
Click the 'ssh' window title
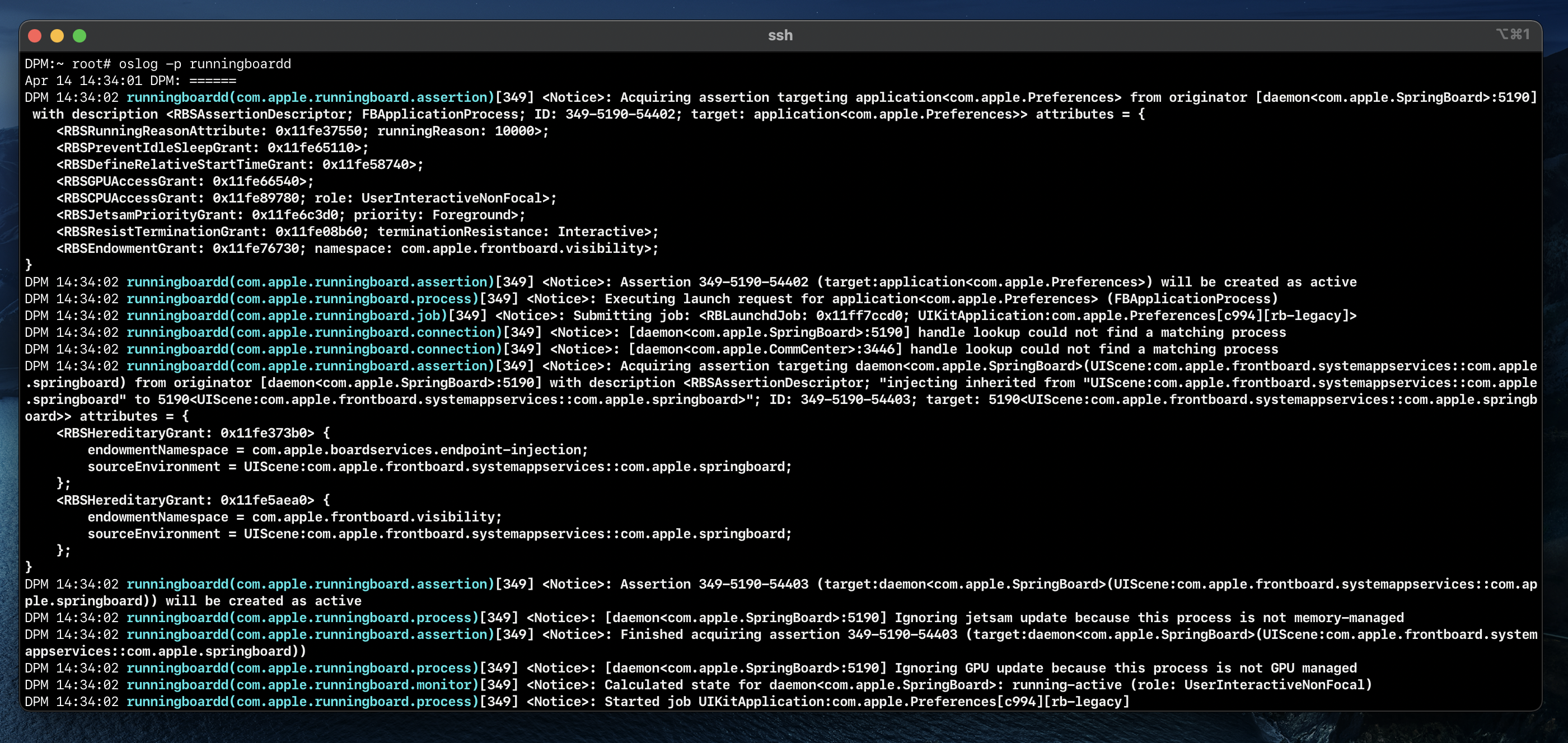(x=780, y=35)
